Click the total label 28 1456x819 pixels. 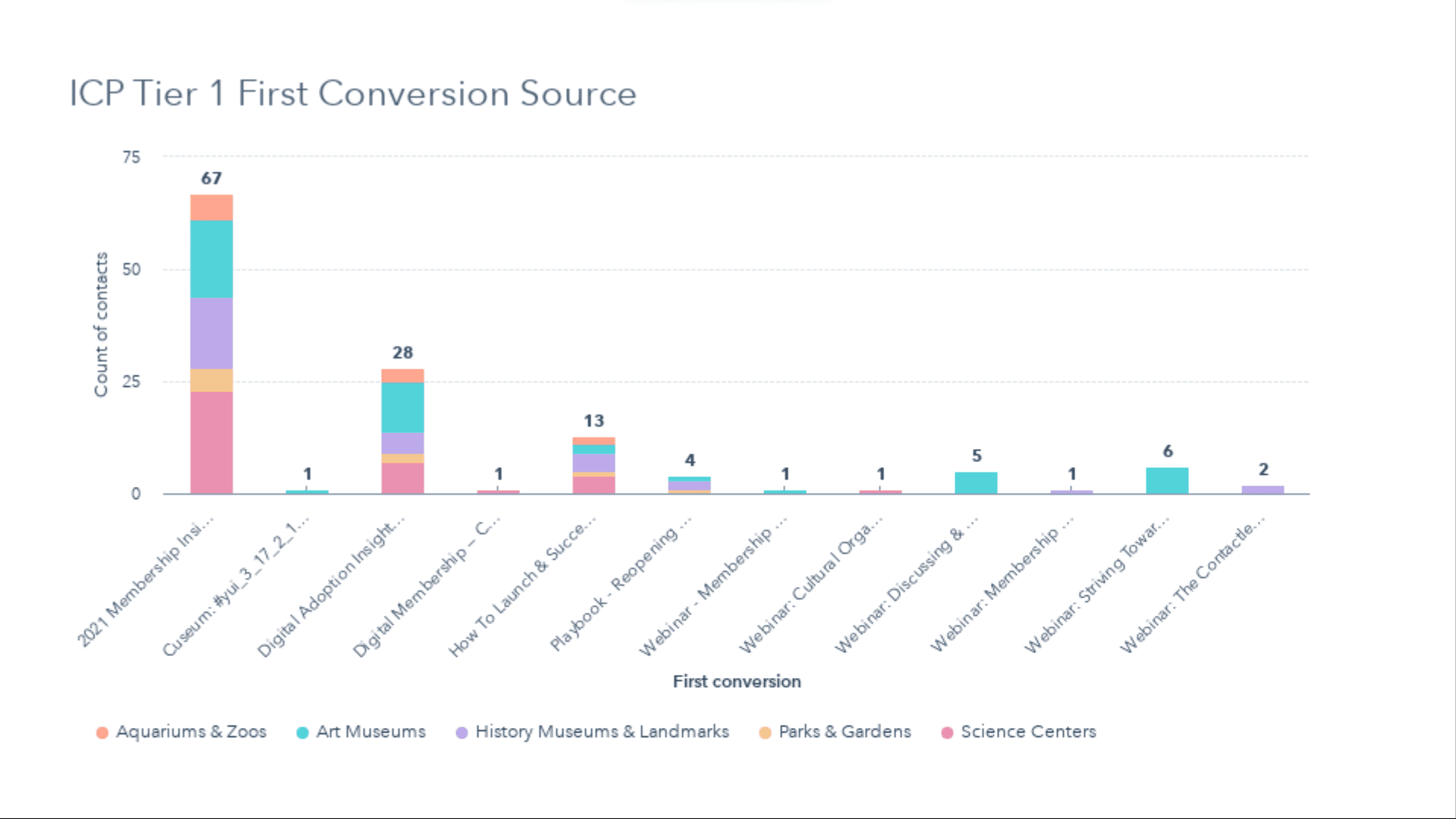pos(403,353)
